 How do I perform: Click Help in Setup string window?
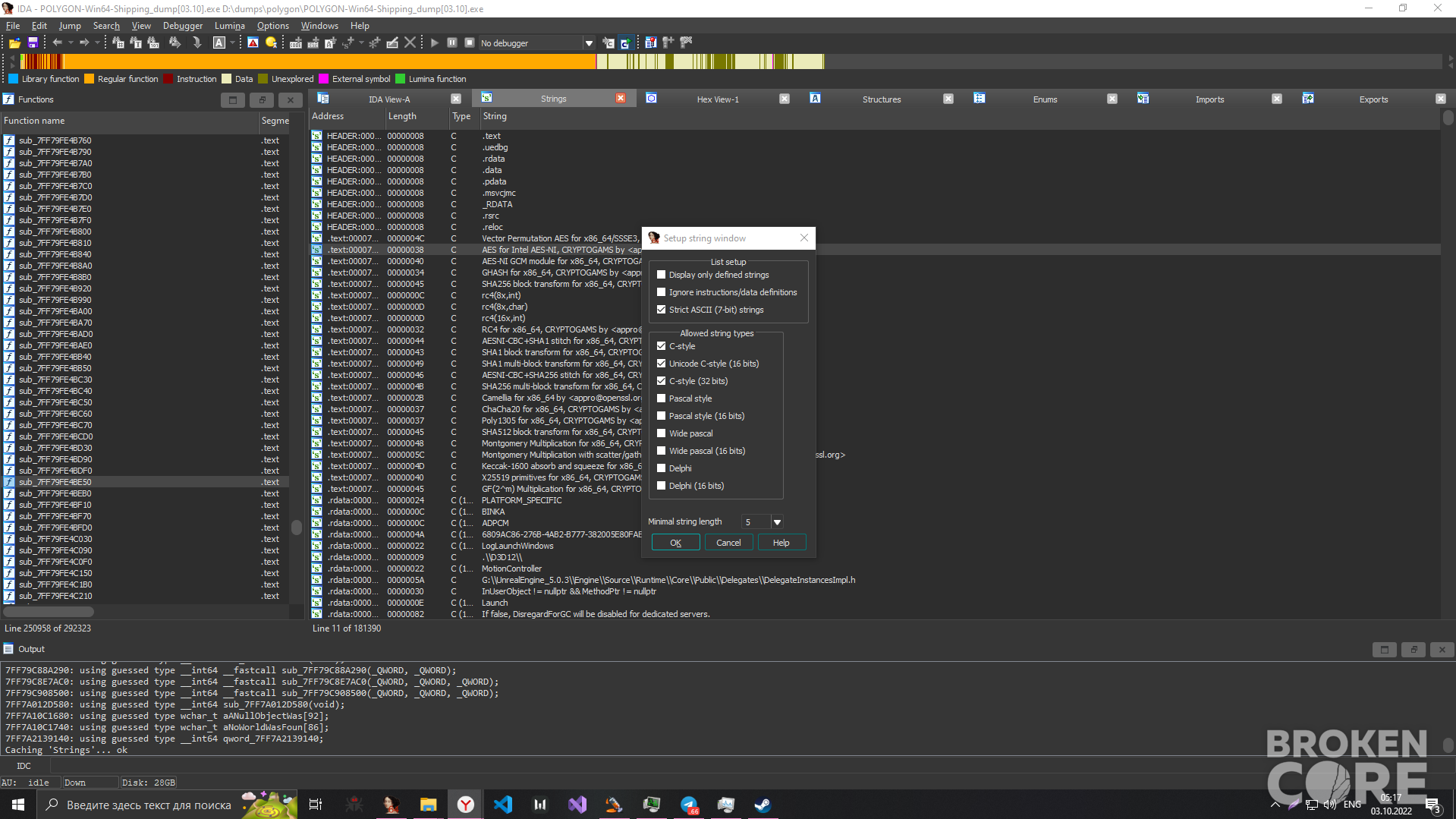coord(781,543)
